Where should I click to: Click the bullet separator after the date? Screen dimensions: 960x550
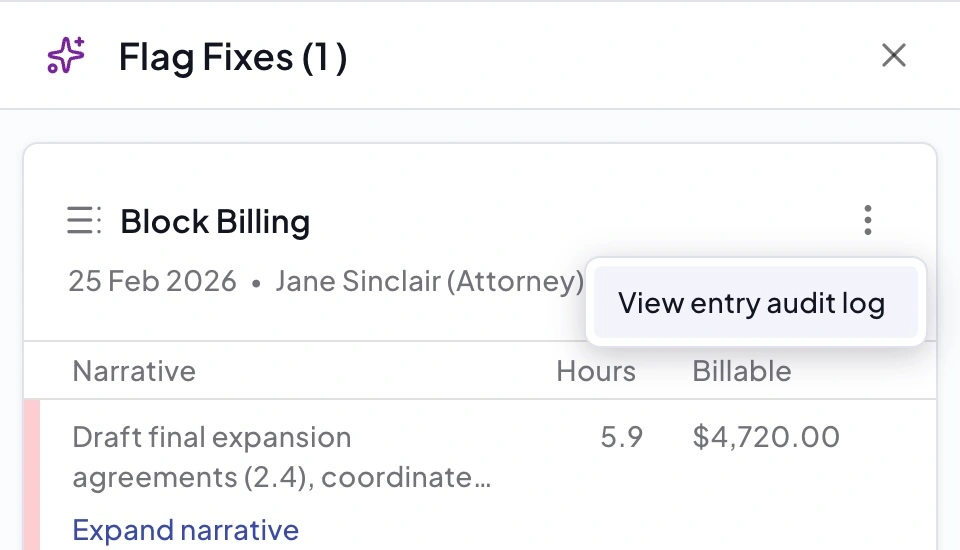coord(256,283)
